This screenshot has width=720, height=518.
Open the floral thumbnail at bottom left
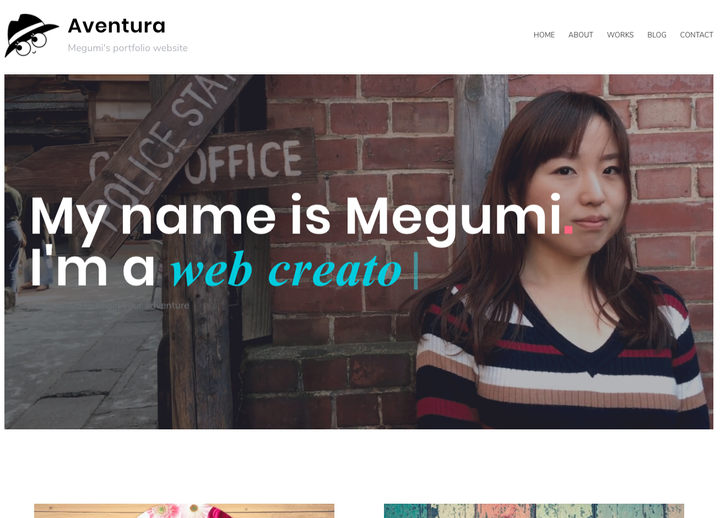coord(184,511)
